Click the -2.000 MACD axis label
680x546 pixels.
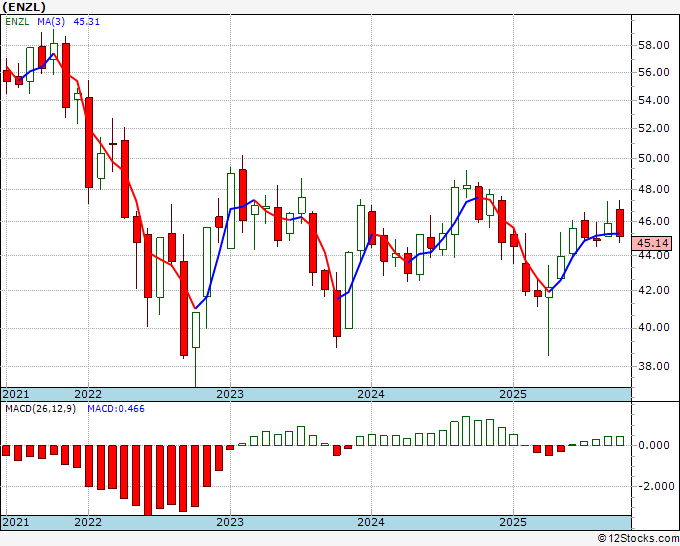(655, 486)
